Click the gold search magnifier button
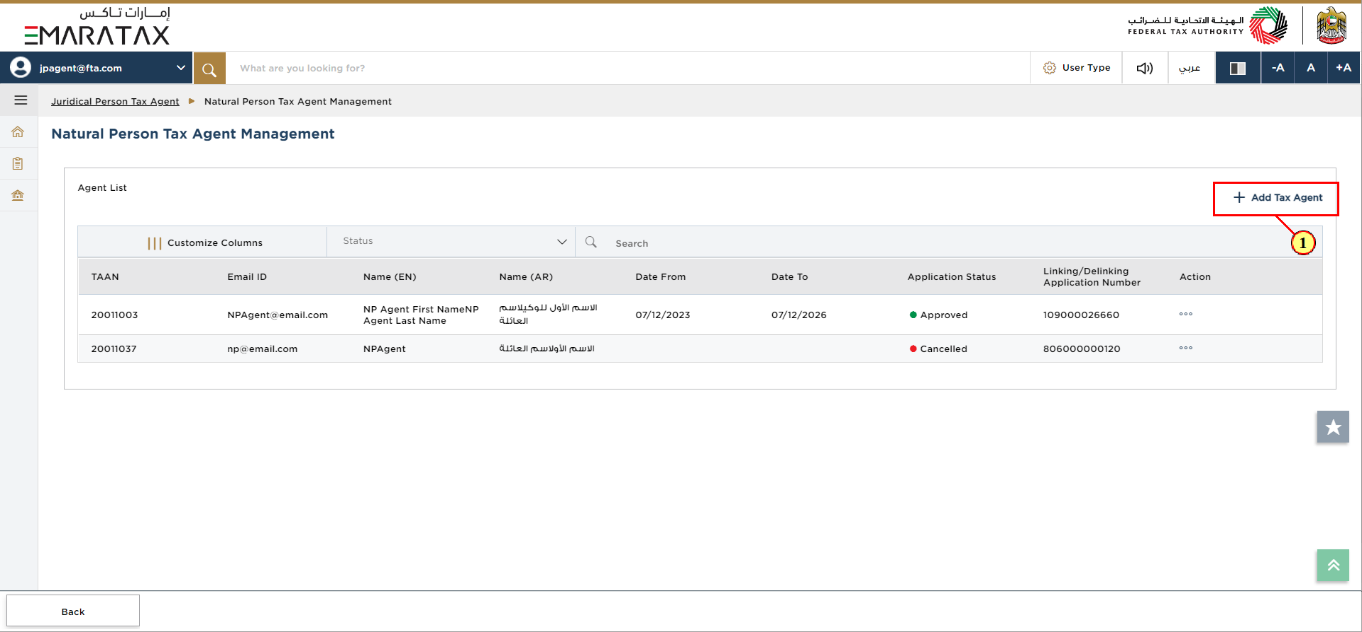 [x=209, y=68]
